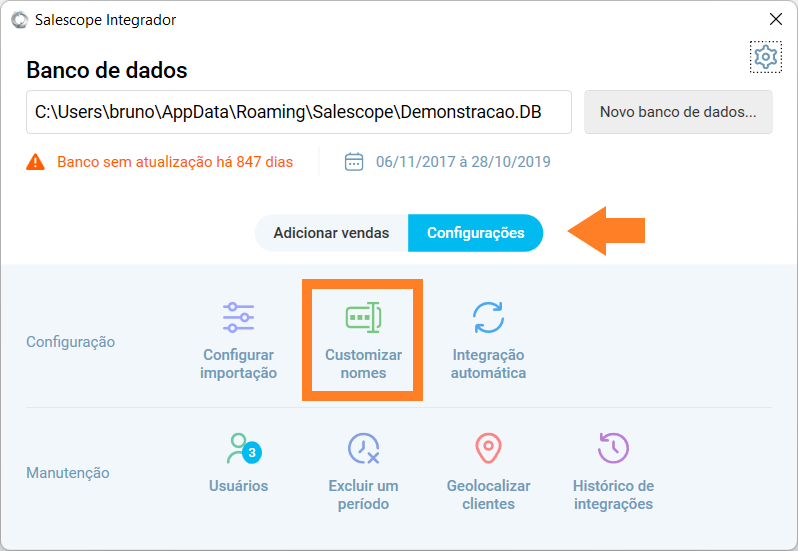
Task: Select the Configurações tab
Action: pyautogui.click(x=475, y=233)
